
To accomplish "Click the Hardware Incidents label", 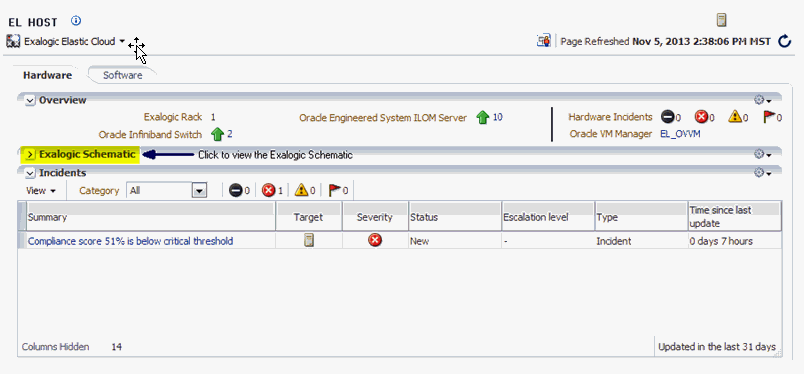I will tap(610, 117).
